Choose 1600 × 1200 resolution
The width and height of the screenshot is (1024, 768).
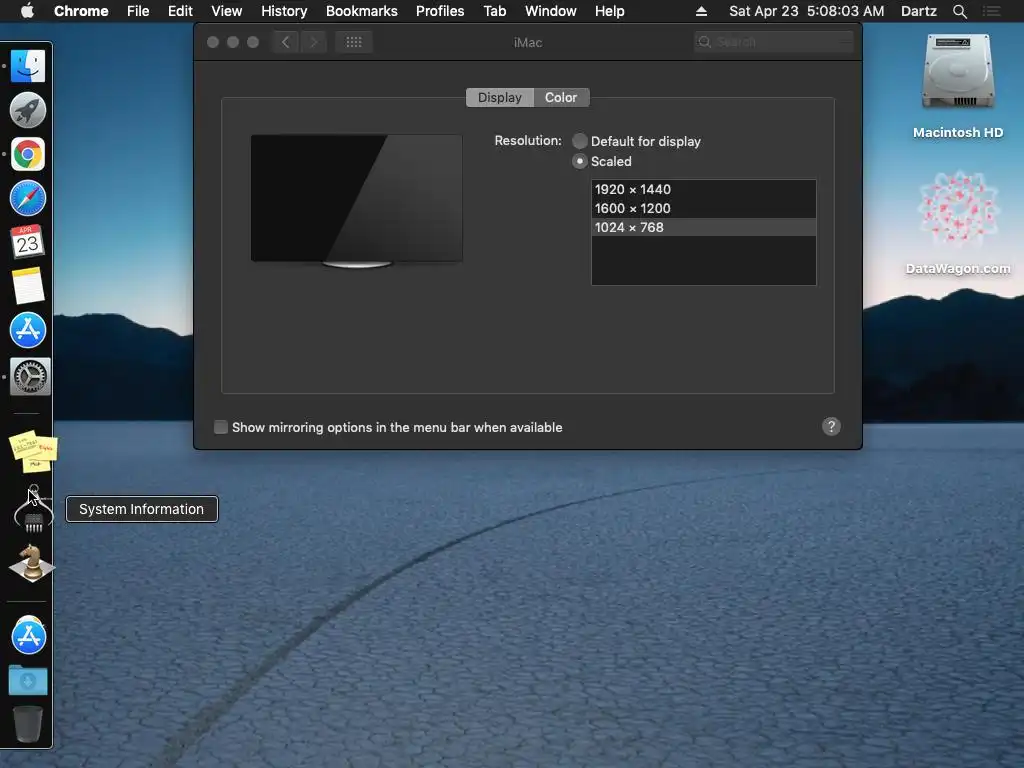(703, 208)
